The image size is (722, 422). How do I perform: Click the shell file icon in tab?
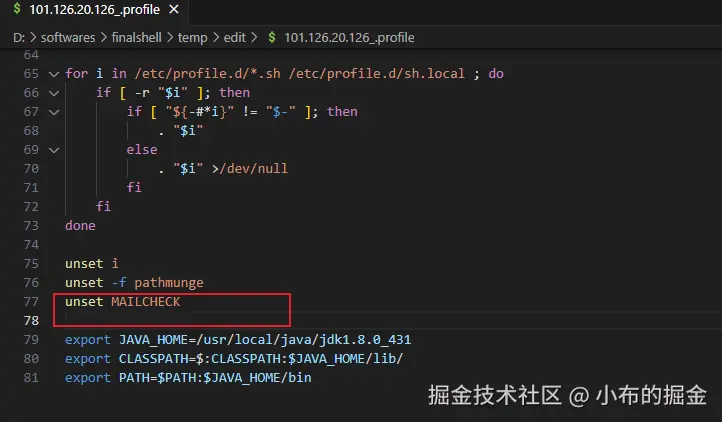click(17, 9)
